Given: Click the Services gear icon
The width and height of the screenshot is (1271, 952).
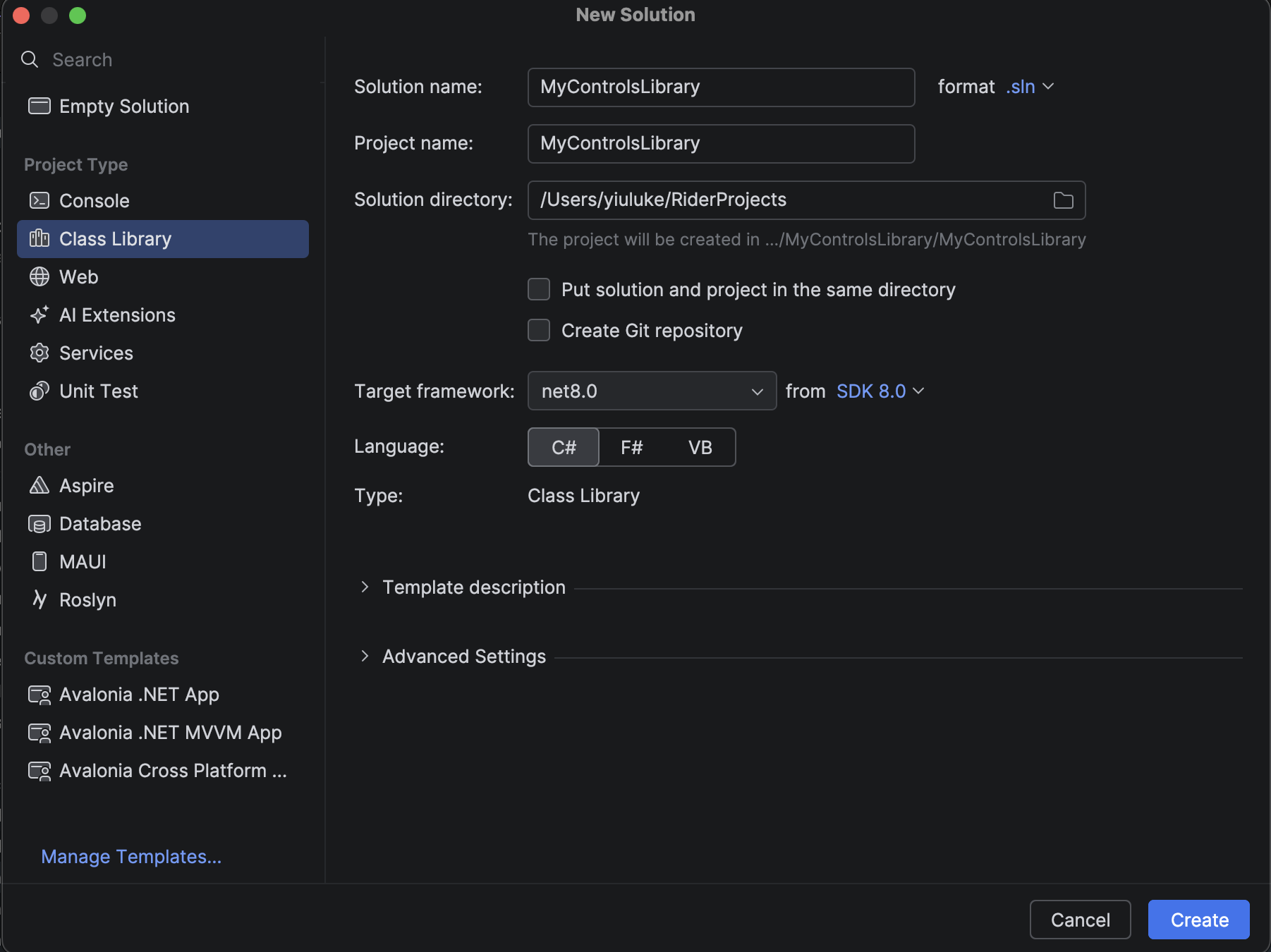Looking at the screenshot, I should point(40,353).
